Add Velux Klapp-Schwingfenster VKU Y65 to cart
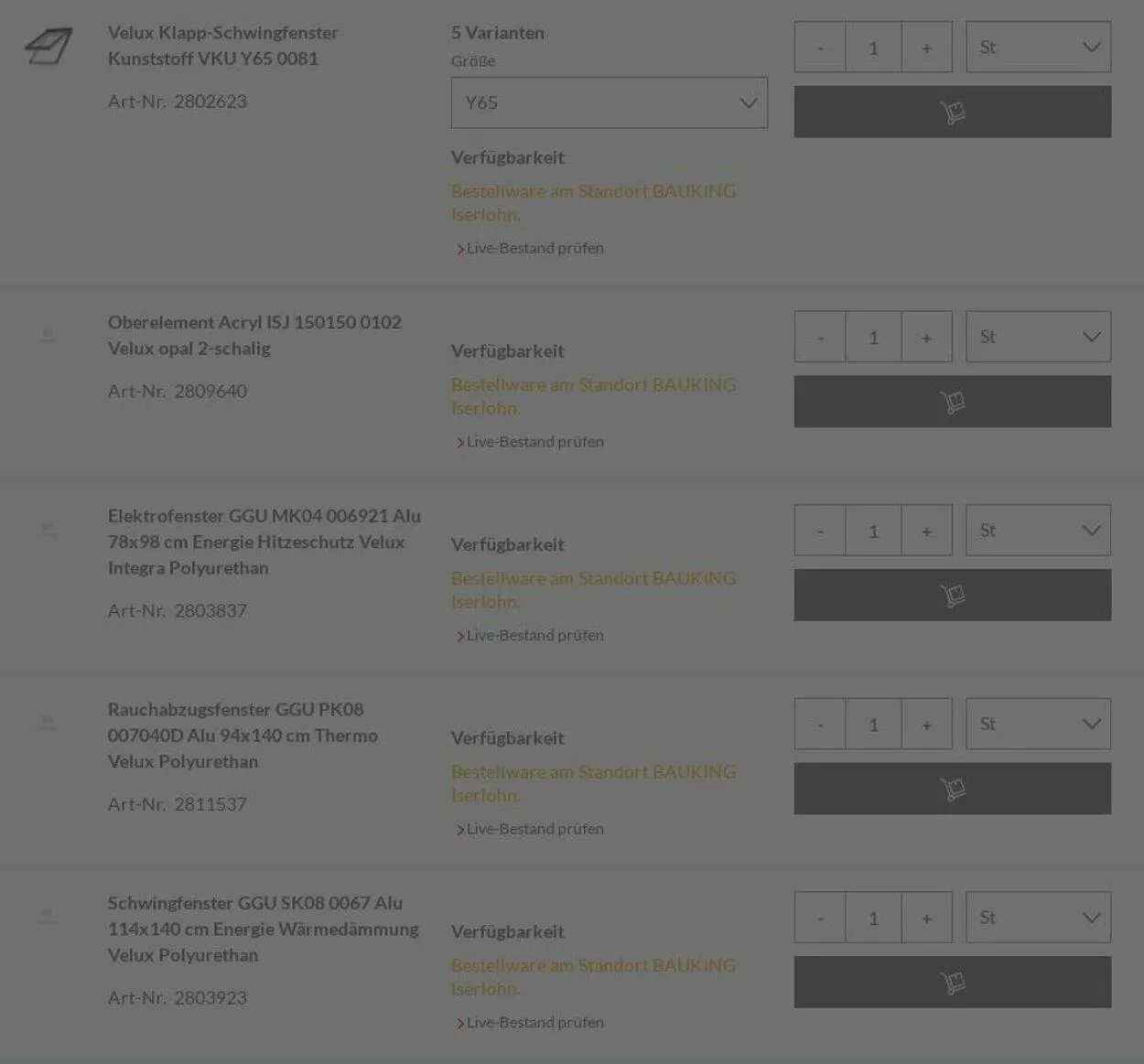The image size is (1144, 1064). click(952, 112)
